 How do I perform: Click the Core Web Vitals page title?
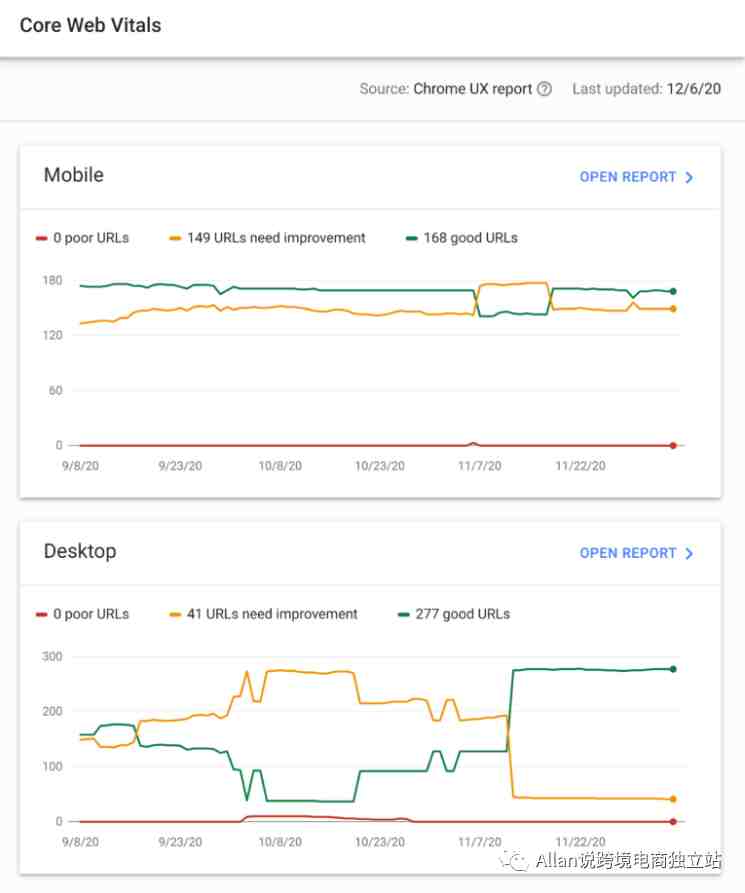90,26
